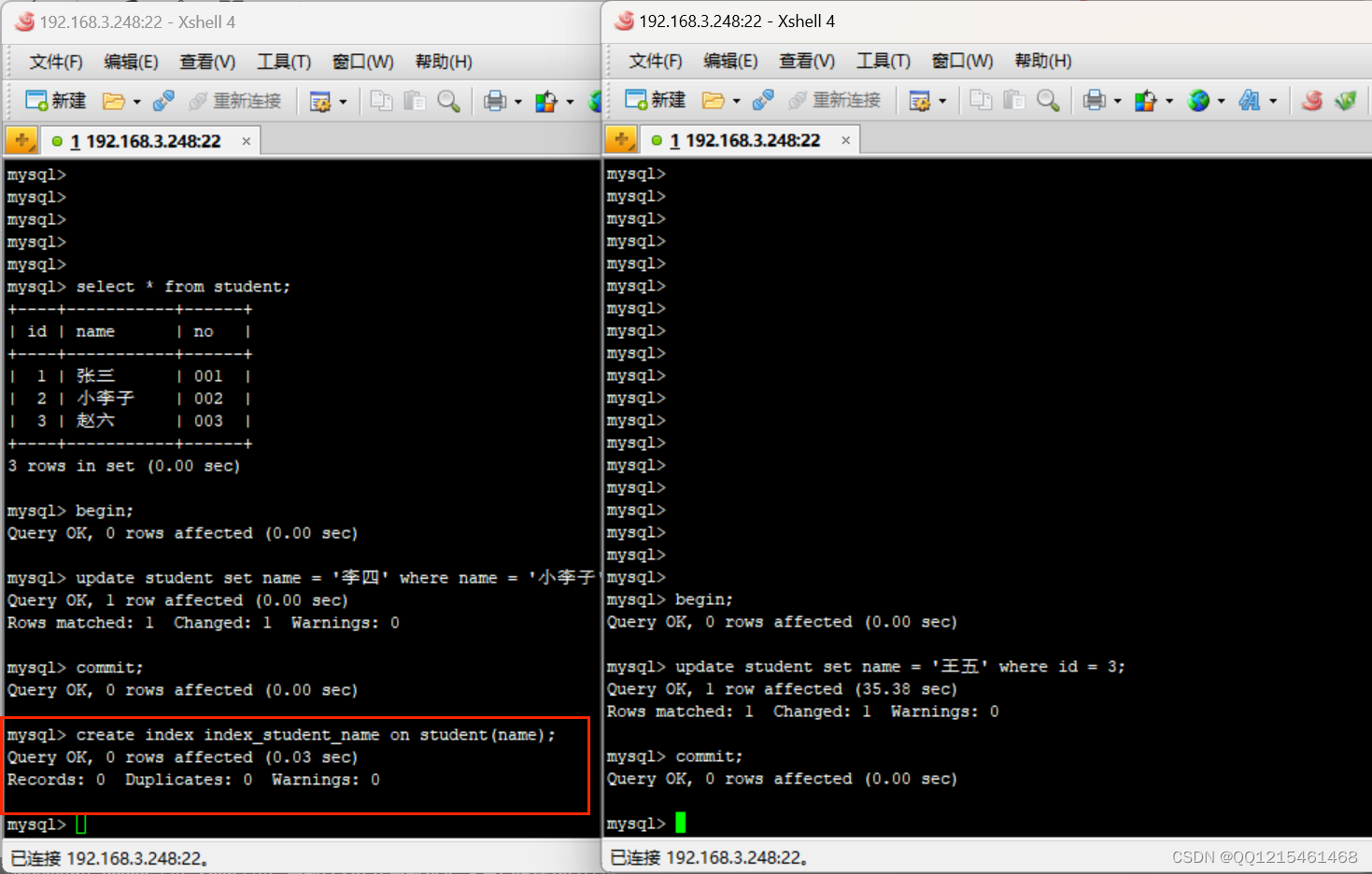Click the update '王五' where id = 3 command

point(900,667)
